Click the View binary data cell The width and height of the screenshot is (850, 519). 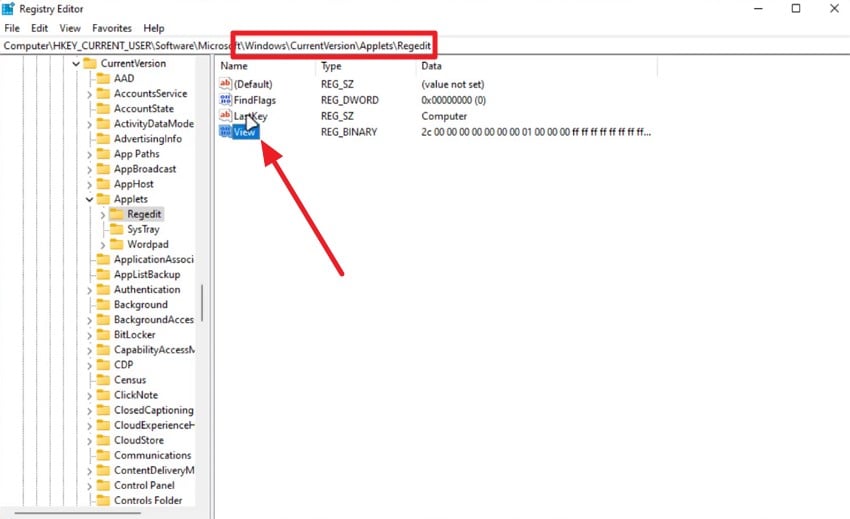pos(536,132)
